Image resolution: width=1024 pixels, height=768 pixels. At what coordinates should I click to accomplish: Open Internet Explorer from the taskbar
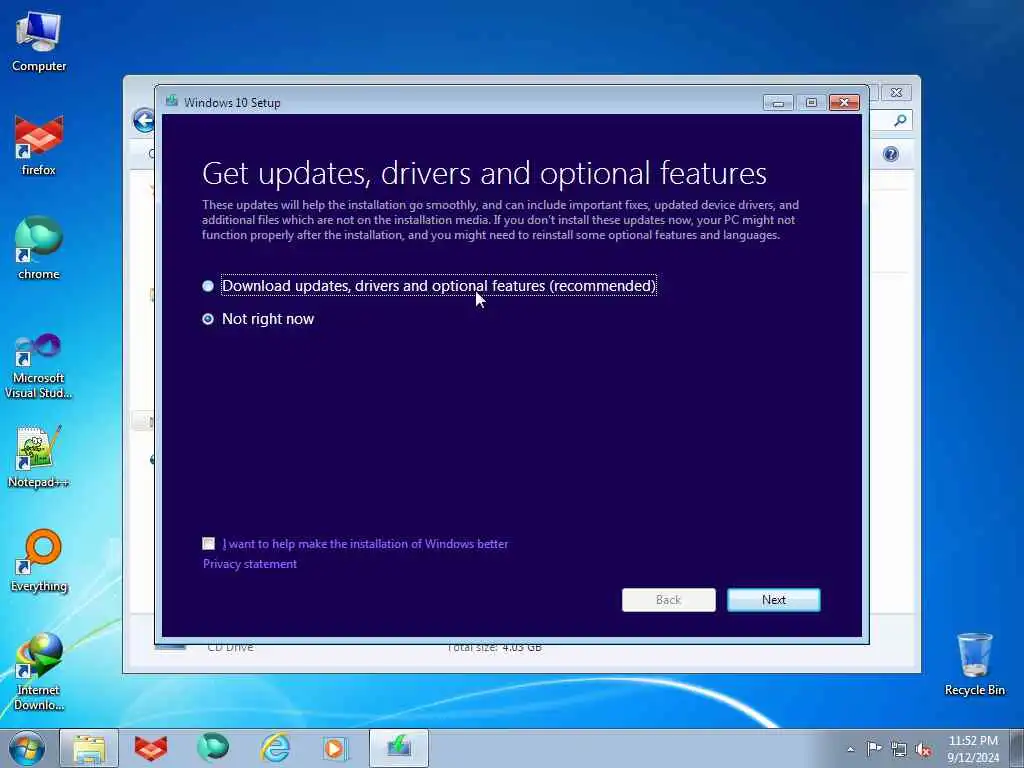[x=274, y=748]
